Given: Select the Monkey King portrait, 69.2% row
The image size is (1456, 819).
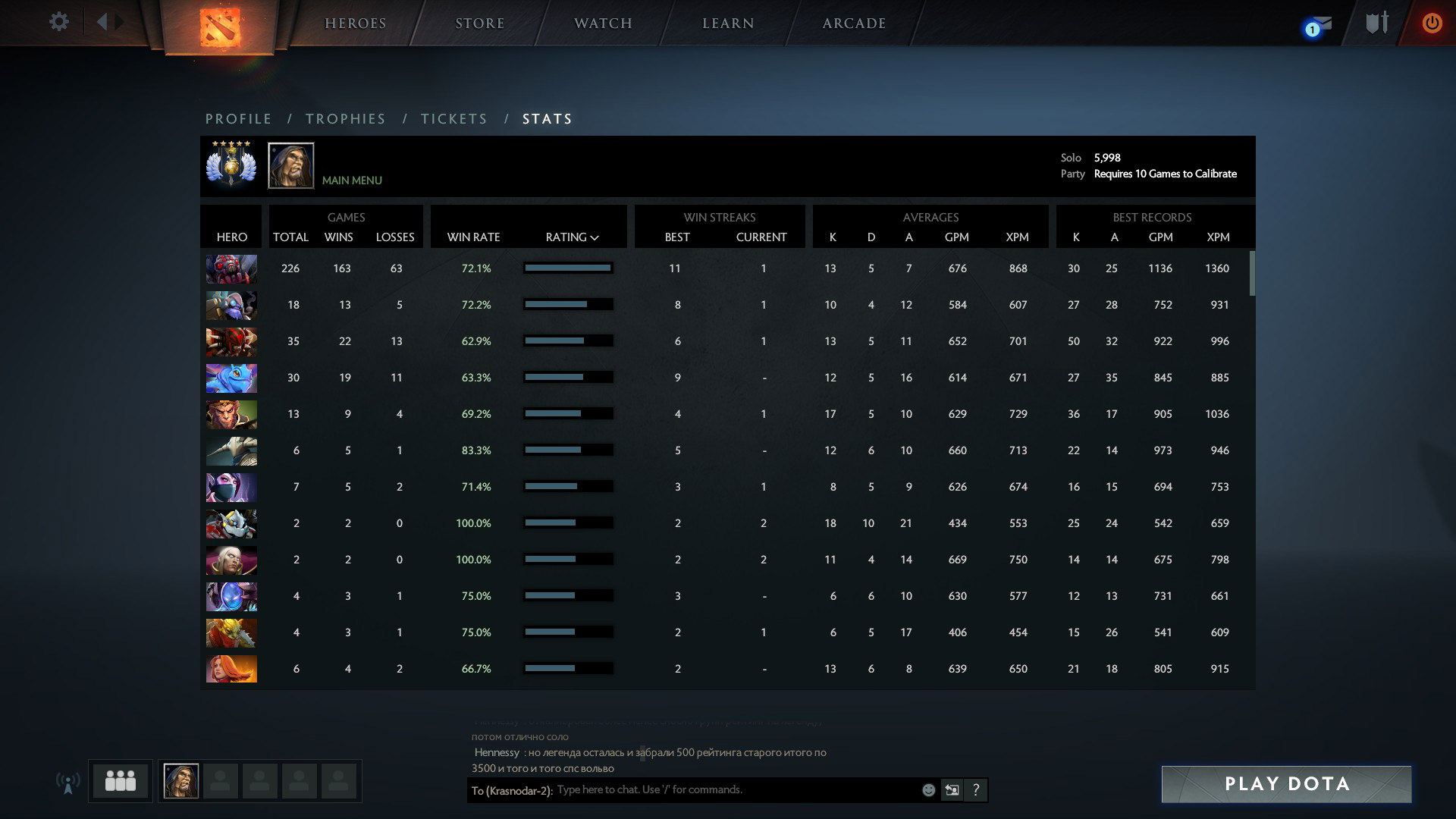Looking at the screenshot, I should (231, 414).
